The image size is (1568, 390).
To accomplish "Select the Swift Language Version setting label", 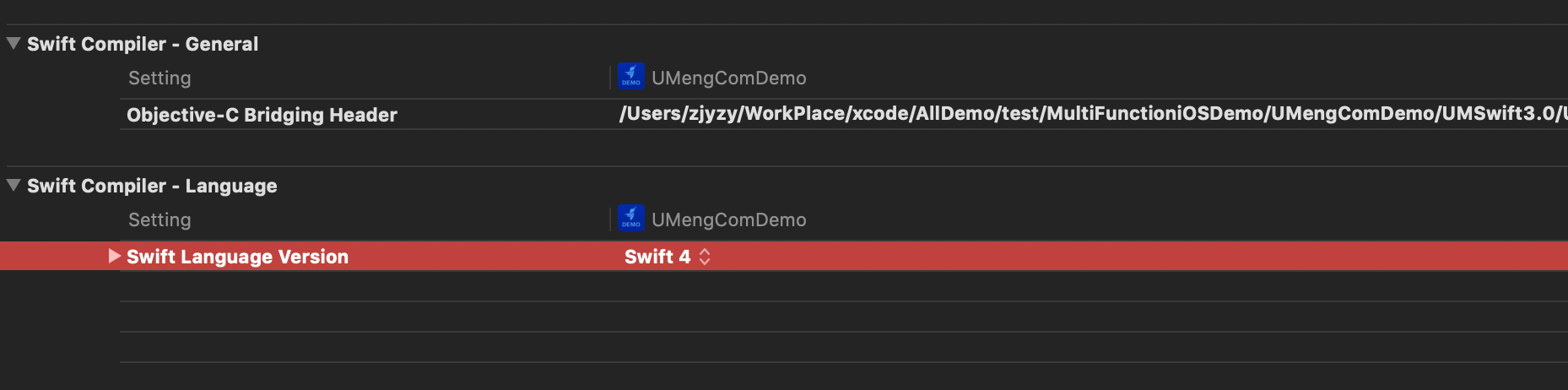I will (x=237, y=257).
